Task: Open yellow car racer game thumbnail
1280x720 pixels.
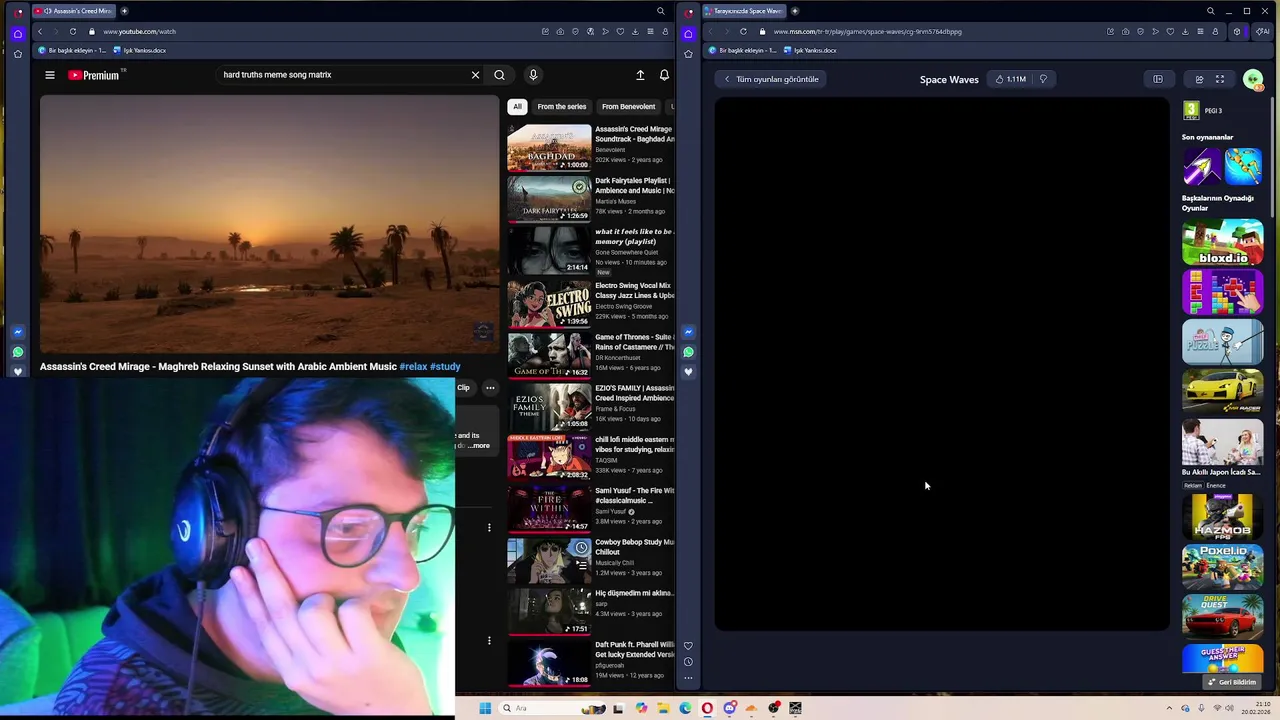Action: click(x=1222, y=391)
